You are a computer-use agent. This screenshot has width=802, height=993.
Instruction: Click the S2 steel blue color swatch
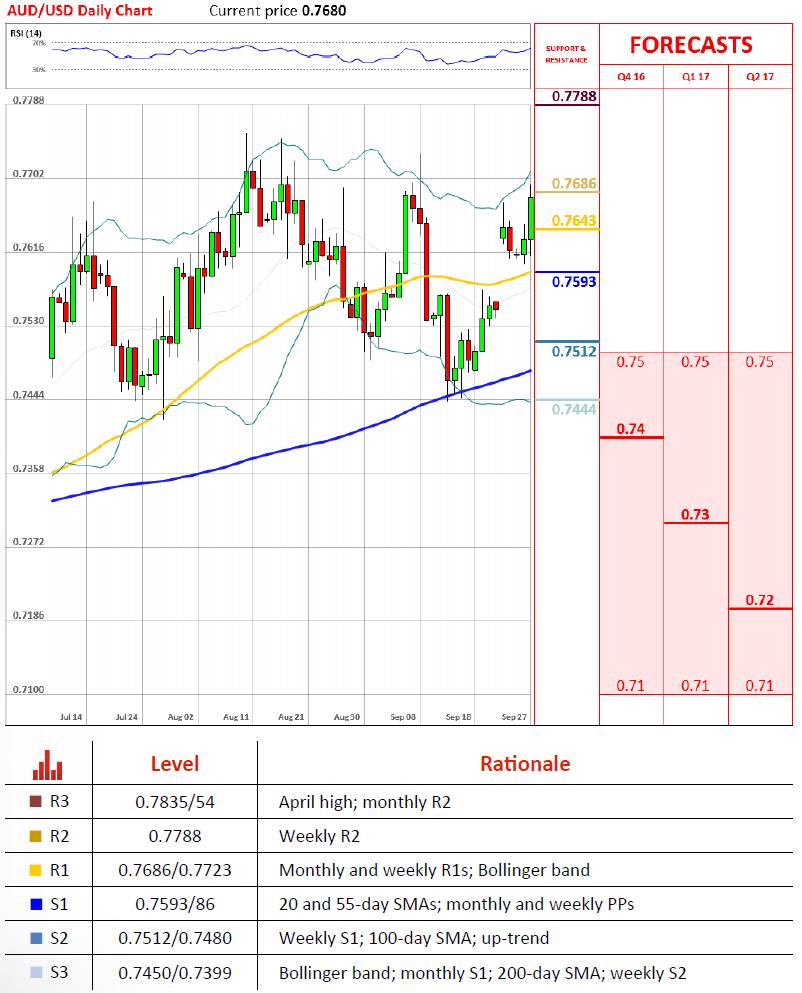pyautogui.click(x=36, y=938)
